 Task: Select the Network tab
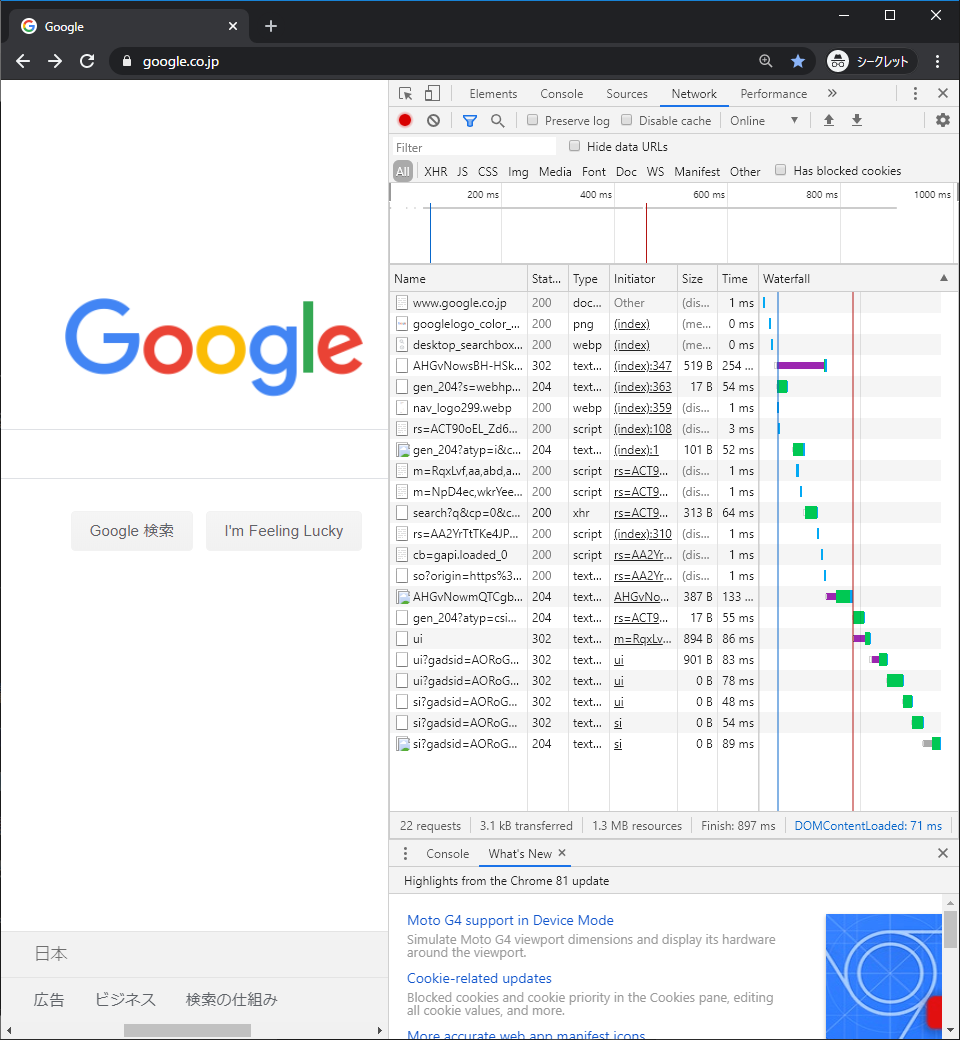(694, 94)
